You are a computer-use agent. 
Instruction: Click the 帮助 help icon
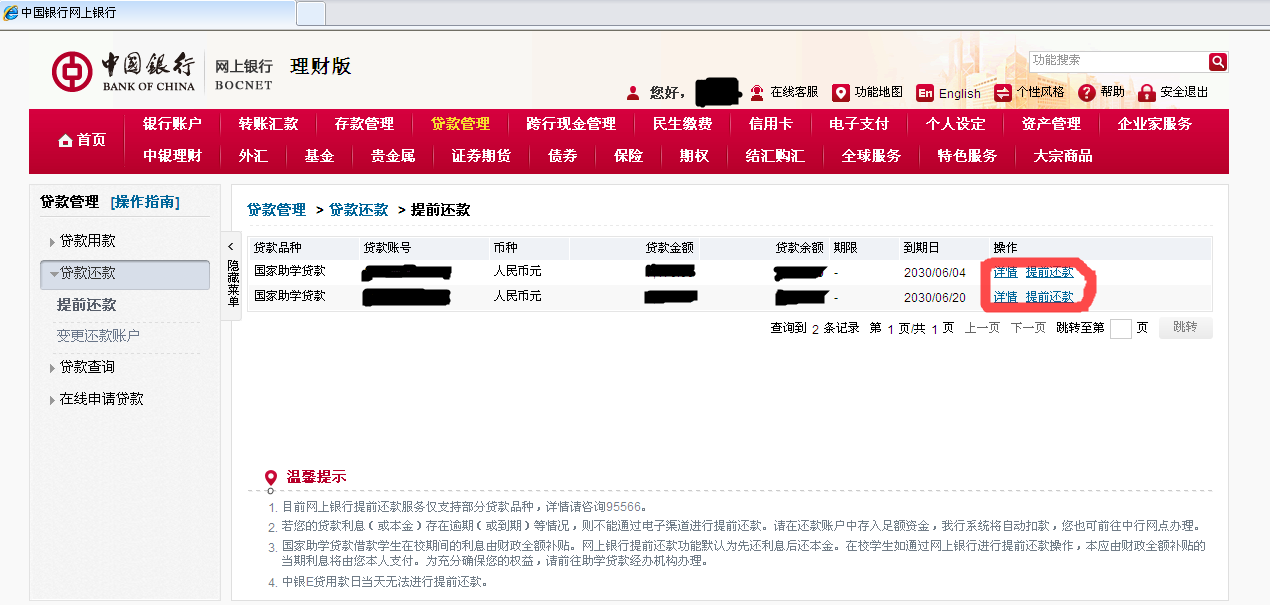tap(1087, 93)
